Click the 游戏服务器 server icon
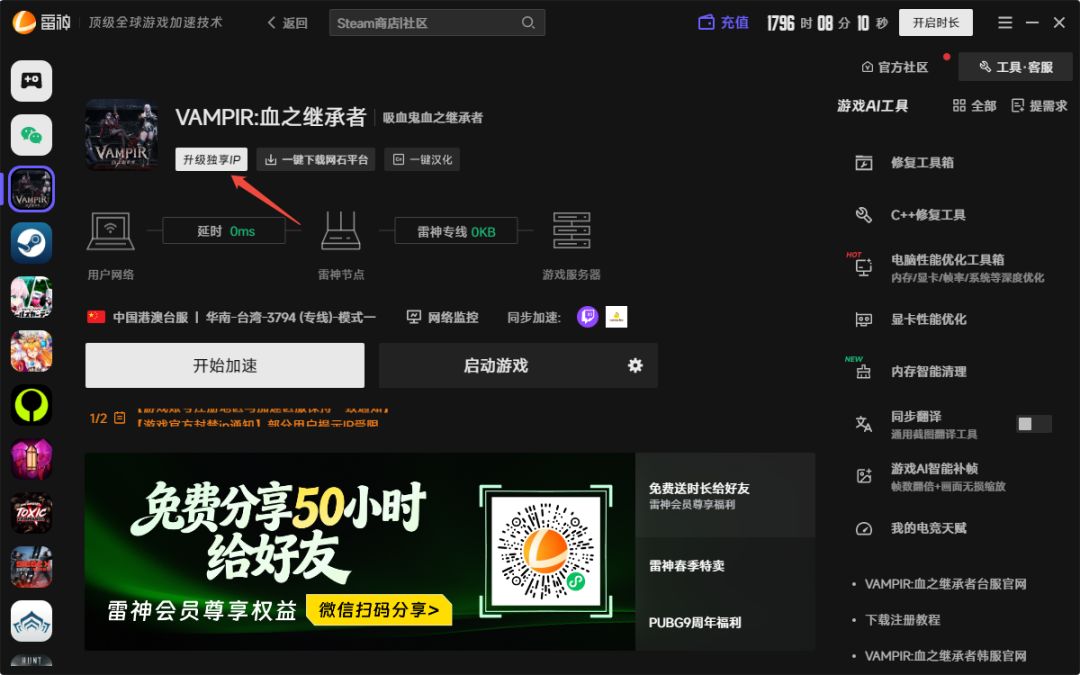Viewport: 1080px width, 675px height. coord(572,231)
